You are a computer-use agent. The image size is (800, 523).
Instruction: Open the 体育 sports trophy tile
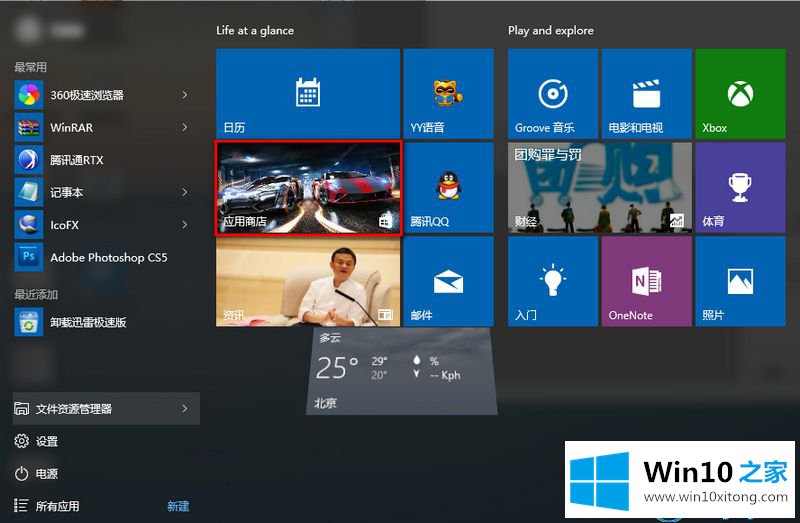pos(740,188)
